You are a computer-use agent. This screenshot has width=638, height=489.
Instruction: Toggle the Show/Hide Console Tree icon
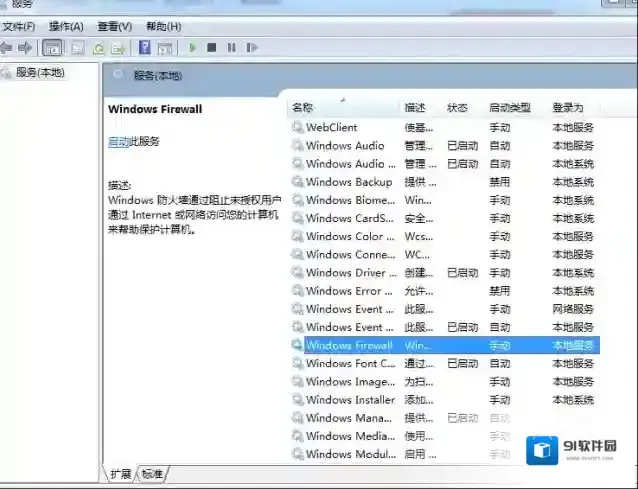(x=52, y=47)
